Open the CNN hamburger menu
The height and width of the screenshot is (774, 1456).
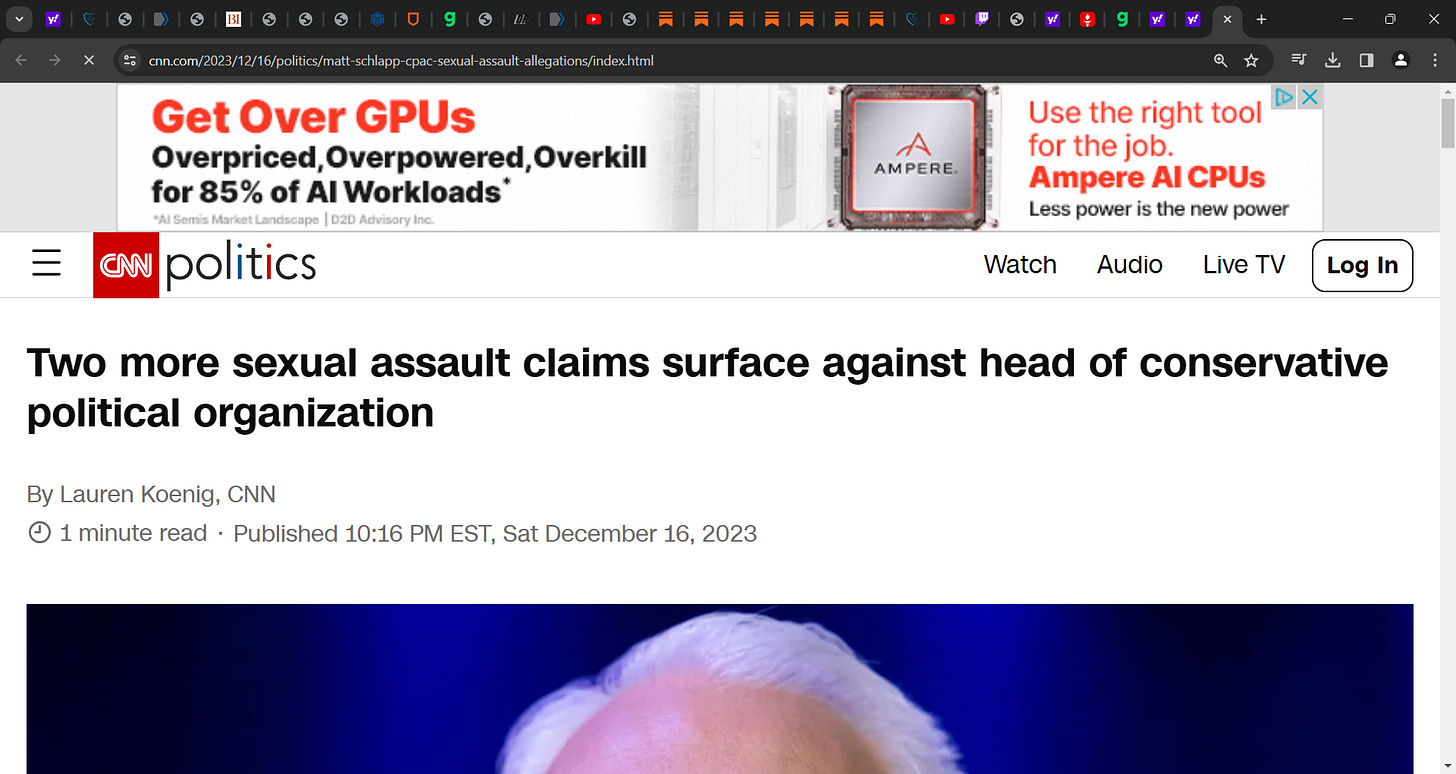[x=46, y=264]
